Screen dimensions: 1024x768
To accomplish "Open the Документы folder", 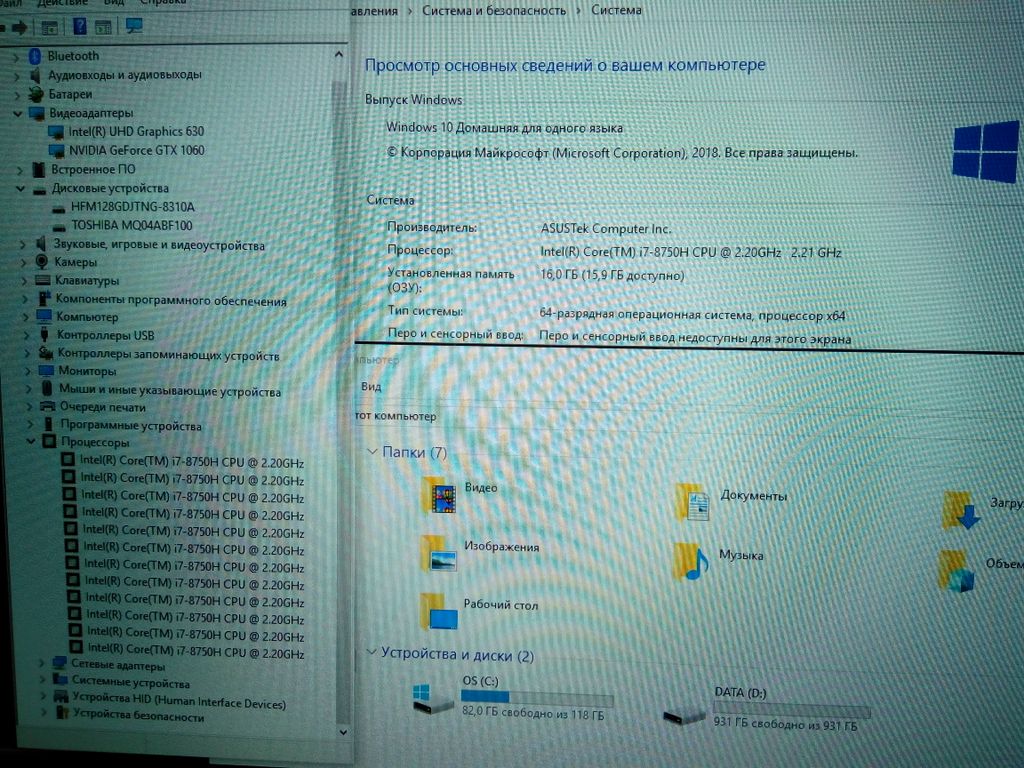I will tap(692, 502).
